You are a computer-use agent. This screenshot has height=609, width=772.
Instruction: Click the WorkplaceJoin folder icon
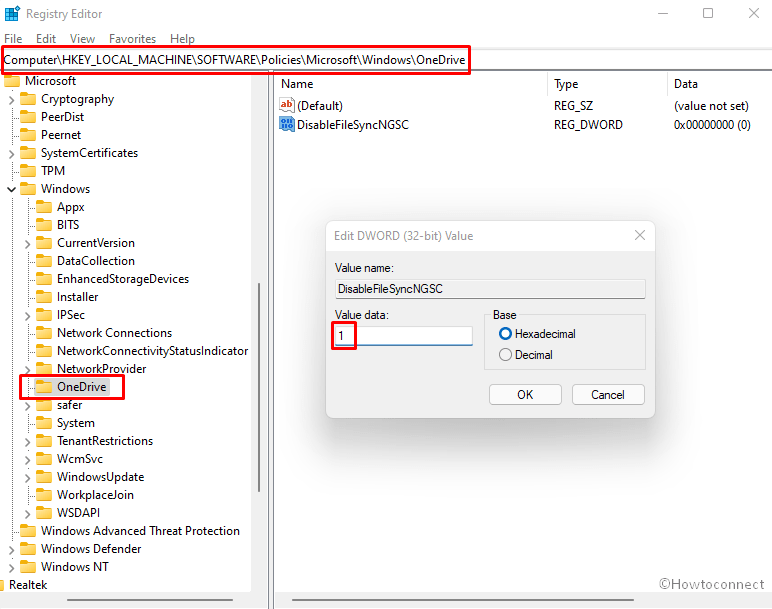tap(44, 495)
